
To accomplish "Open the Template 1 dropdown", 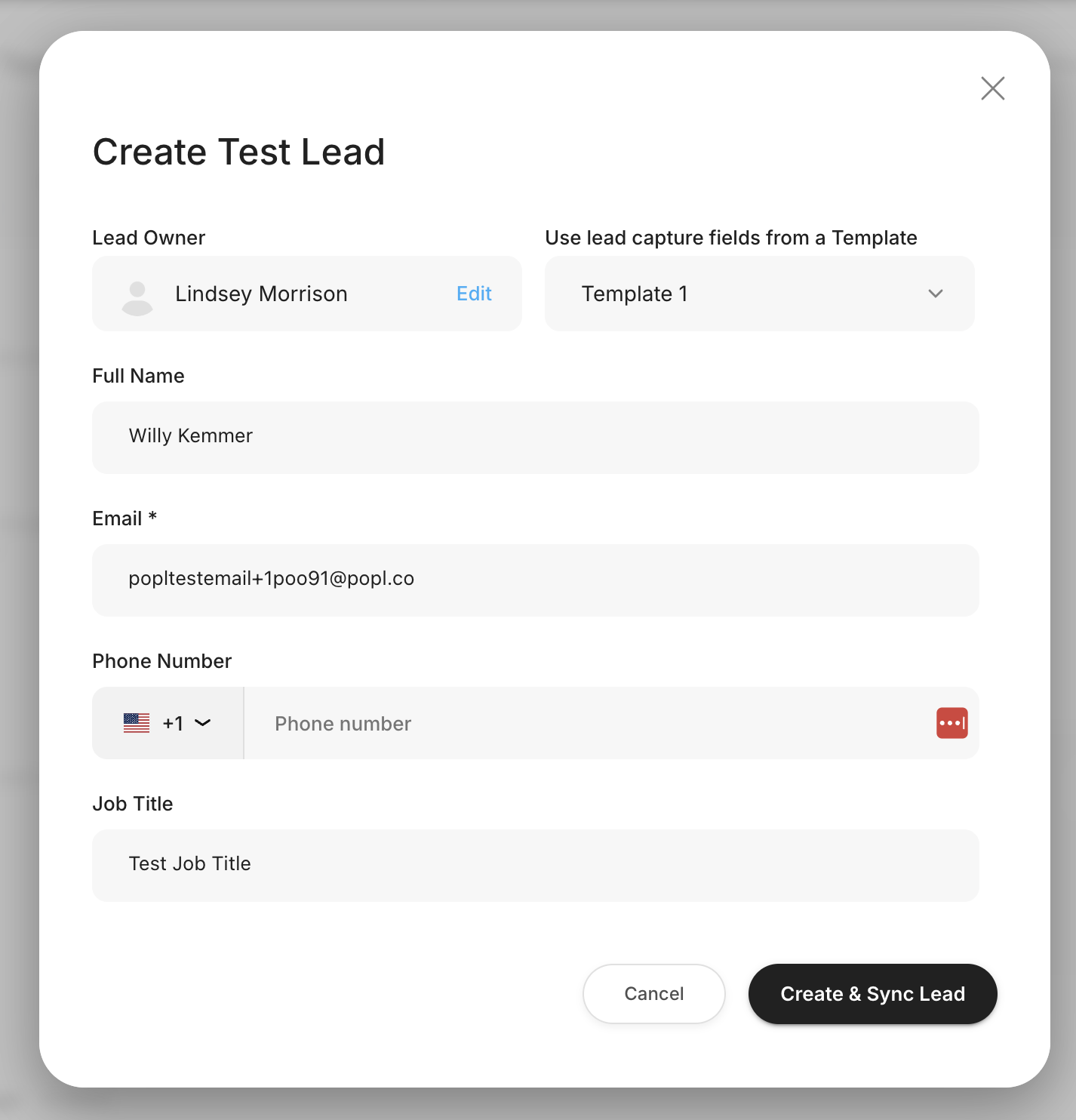I will (x=759, y=294).
